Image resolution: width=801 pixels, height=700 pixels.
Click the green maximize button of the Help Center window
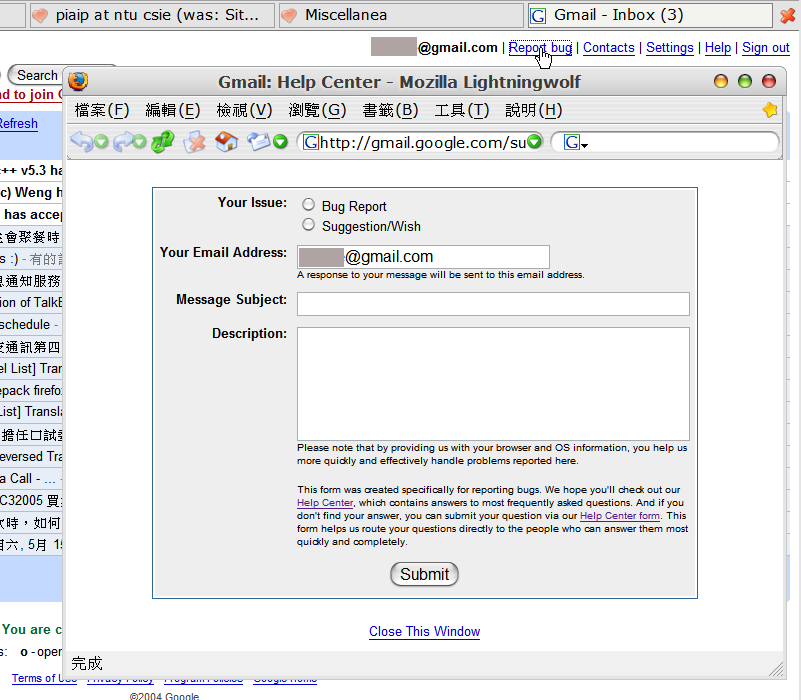click(x=745, y=81)
